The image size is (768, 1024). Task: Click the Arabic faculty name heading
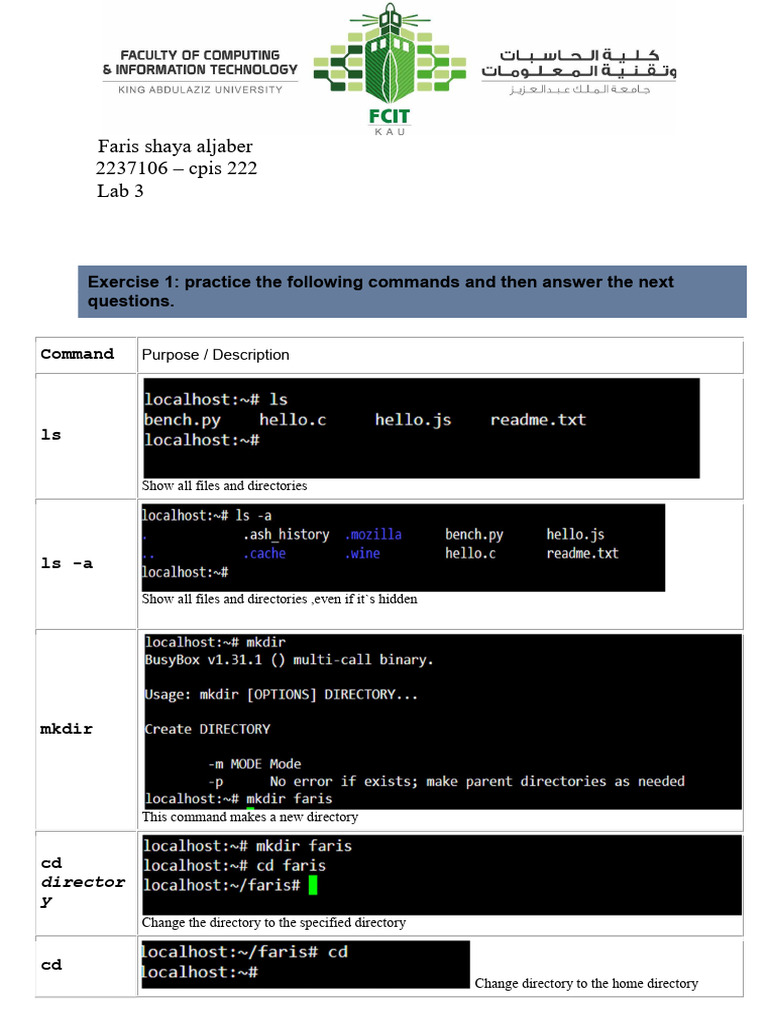coord(579,63)
